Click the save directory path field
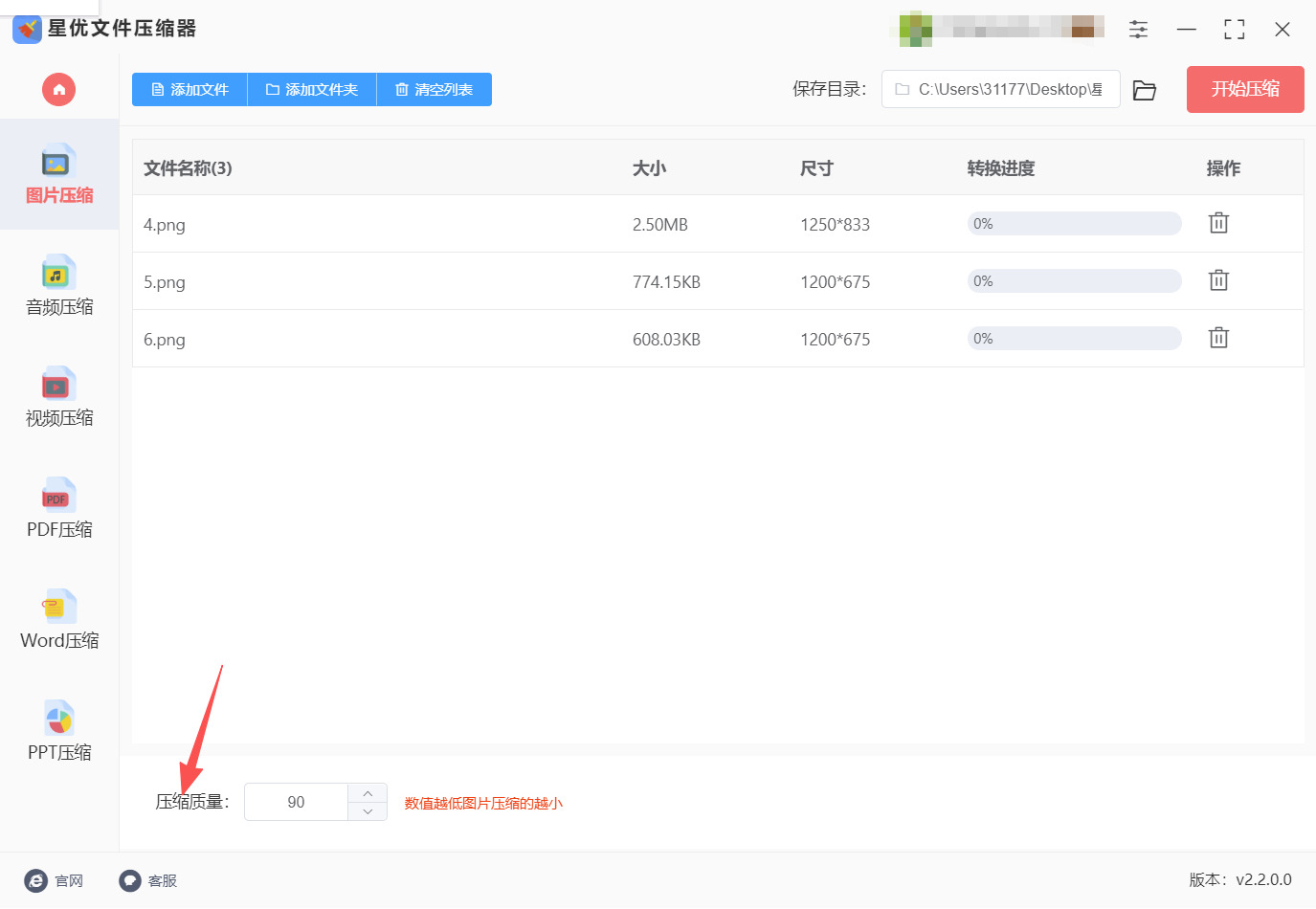The width and height of the screenshot is (1316, 909). [1000, 89]
